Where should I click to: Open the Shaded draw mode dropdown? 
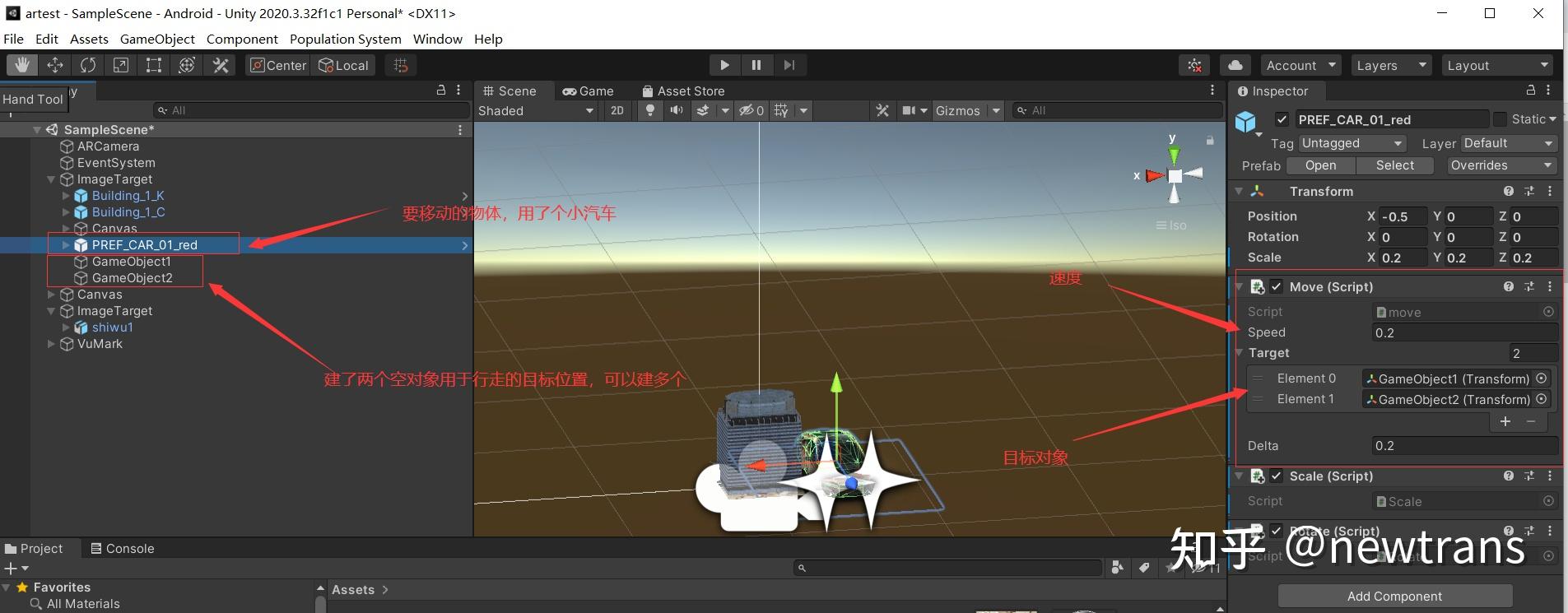(536, 110)
